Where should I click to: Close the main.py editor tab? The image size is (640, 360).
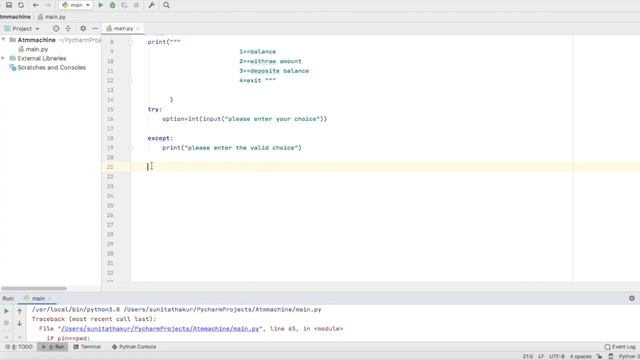138,28
